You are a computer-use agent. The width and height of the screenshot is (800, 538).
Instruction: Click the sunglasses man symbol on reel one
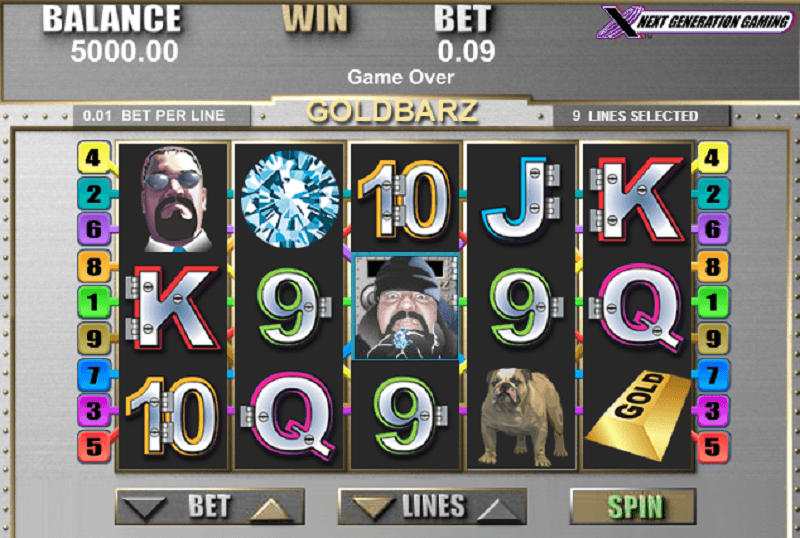(174, 199)
